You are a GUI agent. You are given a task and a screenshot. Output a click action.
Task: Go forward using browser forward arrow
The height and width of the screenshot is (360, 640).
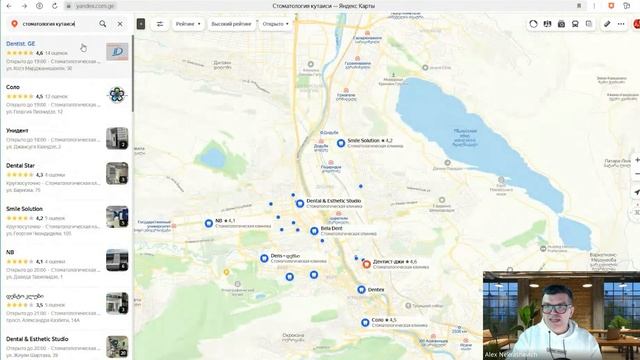click(x=24, y=6)
